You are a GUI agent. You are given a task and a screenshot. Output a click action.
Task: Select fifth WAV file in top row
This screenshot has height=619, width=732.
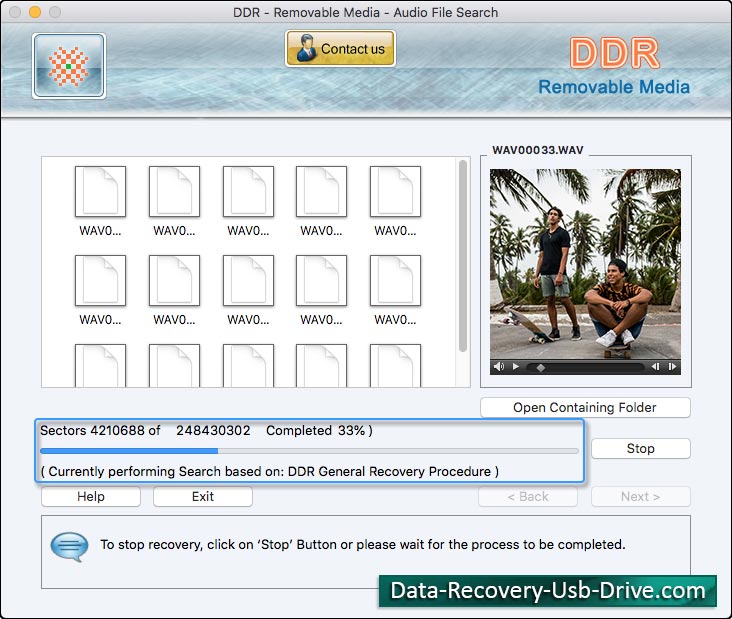tap(395, 202)
